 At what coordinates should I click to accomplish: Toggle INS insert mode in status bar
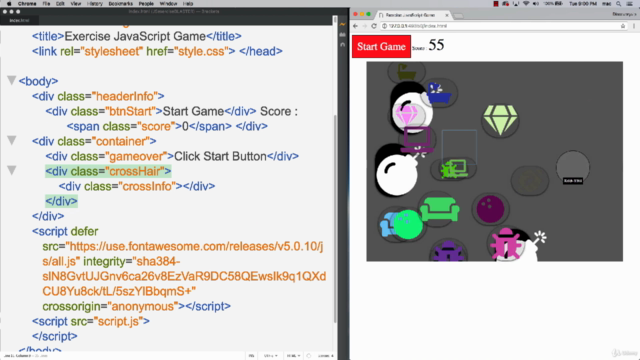click(251, 356)
